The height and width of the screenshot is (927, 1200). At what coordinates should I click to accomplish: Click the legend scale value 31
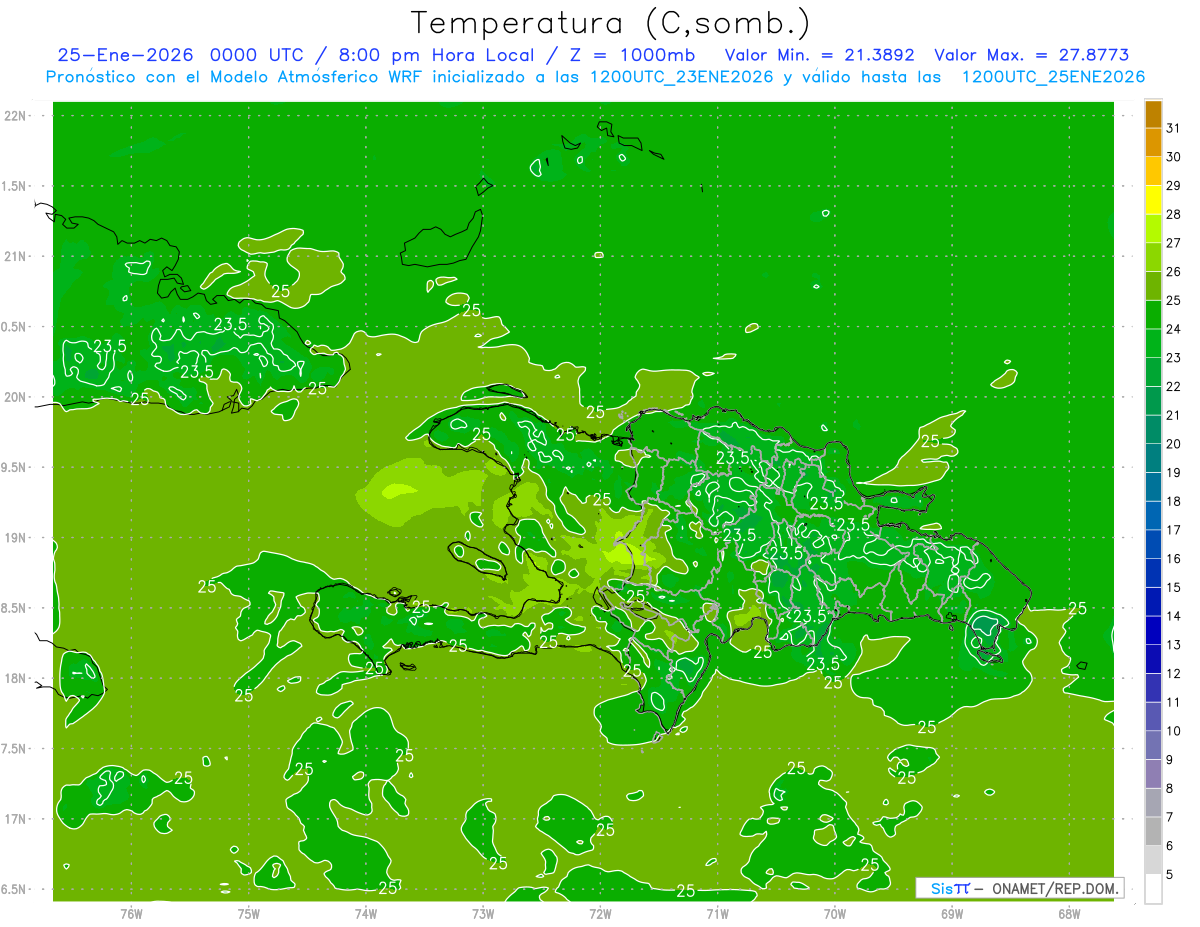[x=1174, y=128]
